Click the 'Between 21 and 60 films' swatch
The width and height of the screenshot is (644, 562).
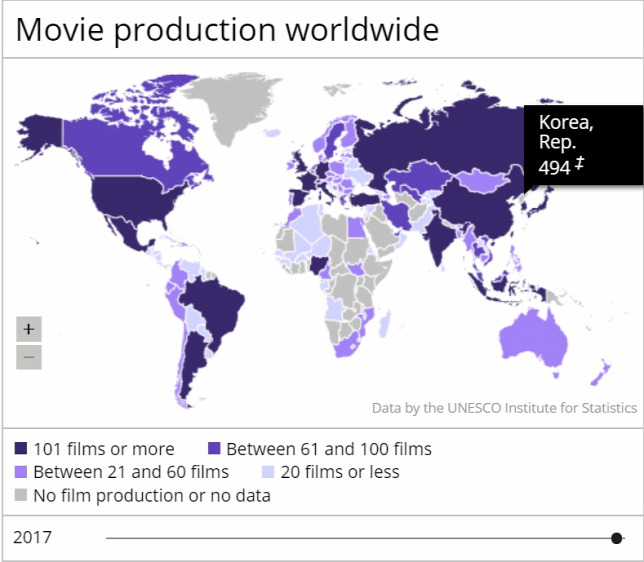[x=21, y=472]
